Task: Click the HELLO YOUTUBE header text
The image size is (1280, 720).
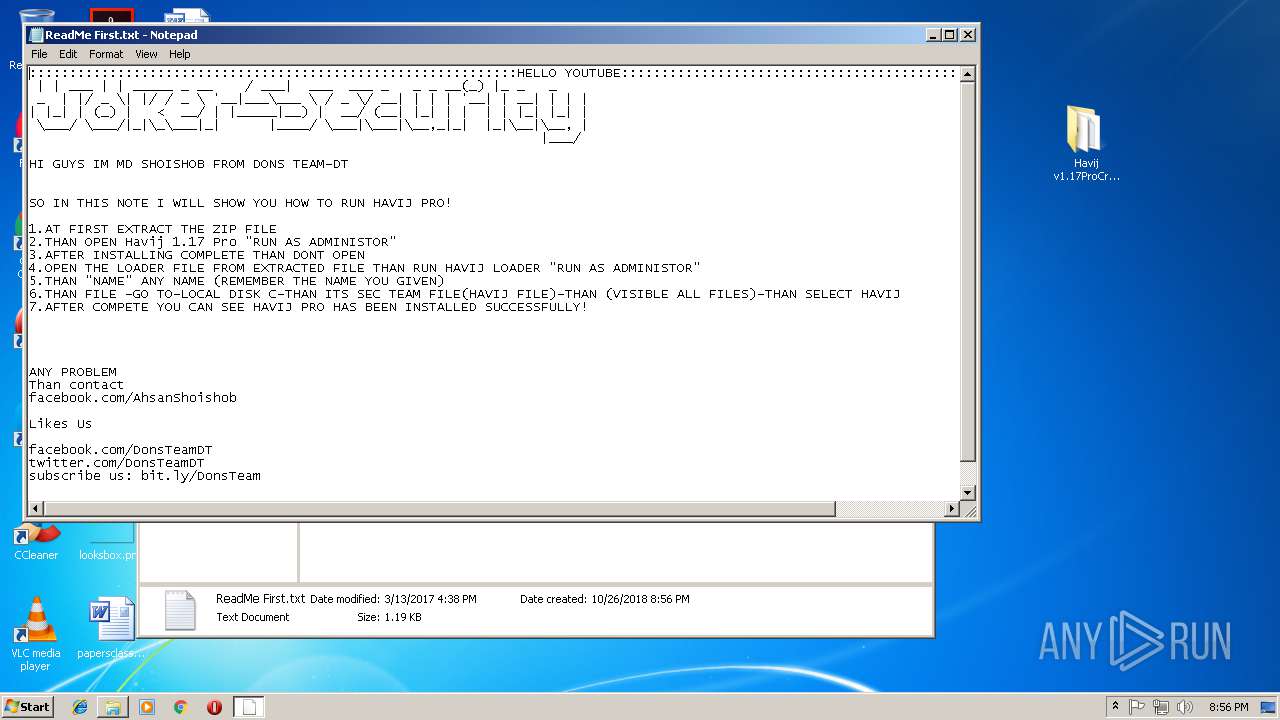Action: (x=569, y=73)
